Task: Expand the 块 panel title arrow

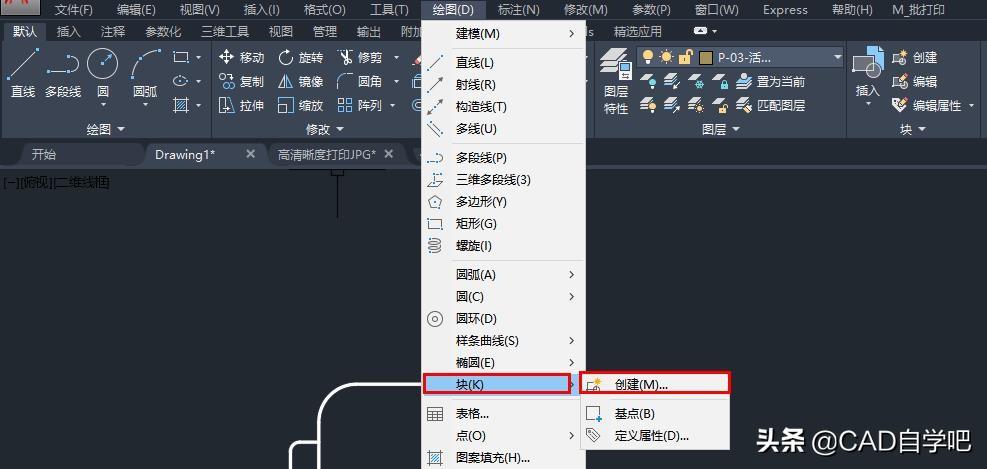Action: 922,129
